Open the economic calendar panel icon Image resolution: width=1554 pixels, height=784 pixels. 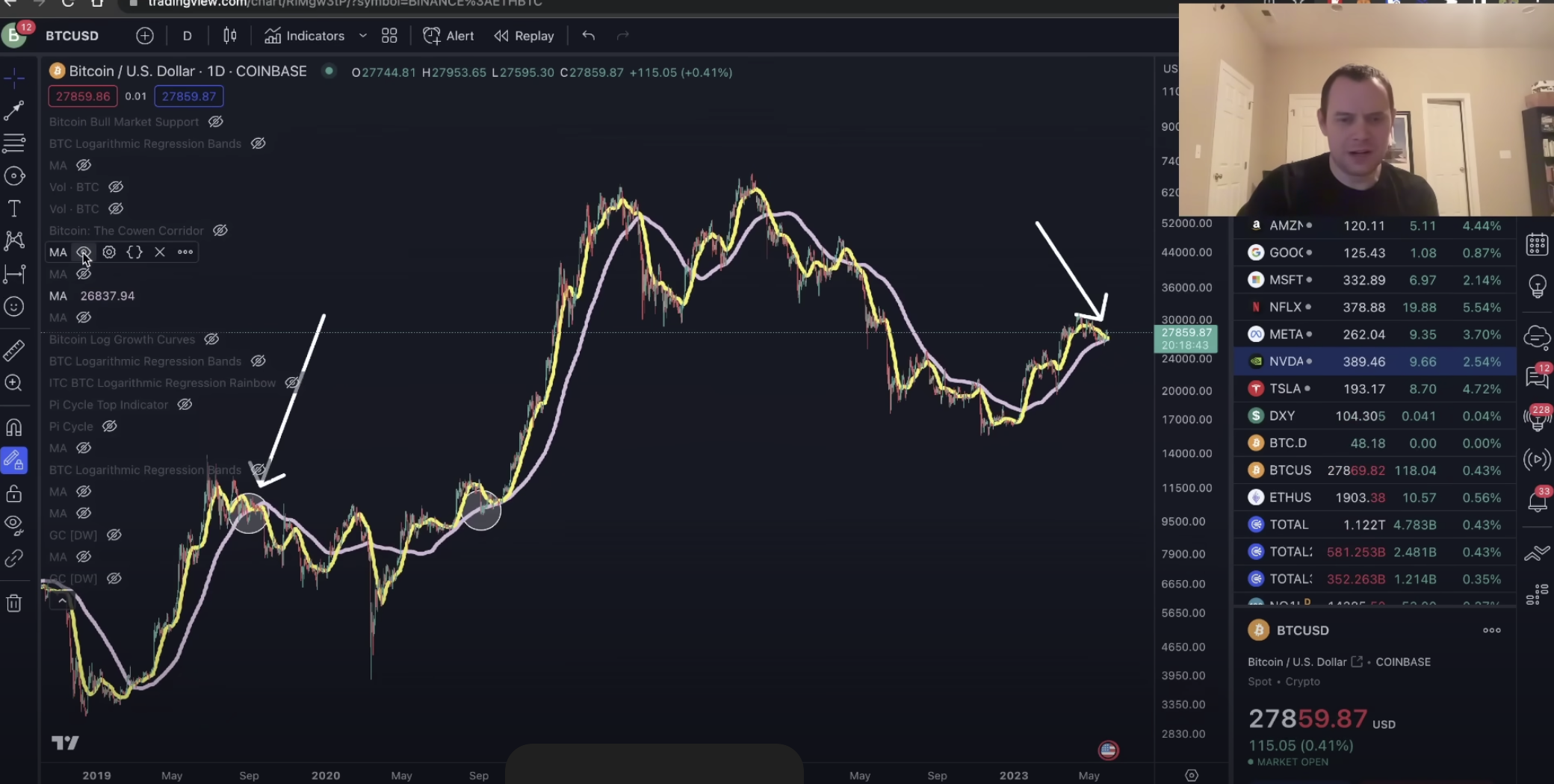[x=1537, y=245]
